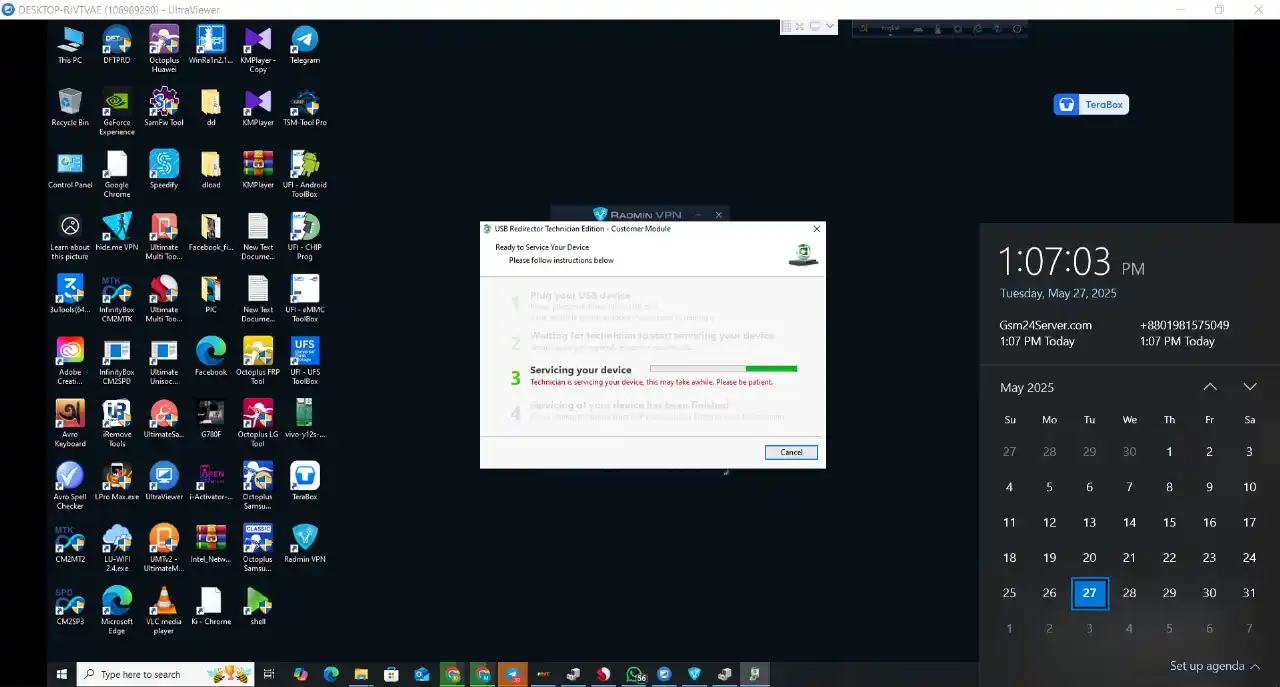Click the +8801981575049 clock entry
The image size is (1280, 687).
1185,333
